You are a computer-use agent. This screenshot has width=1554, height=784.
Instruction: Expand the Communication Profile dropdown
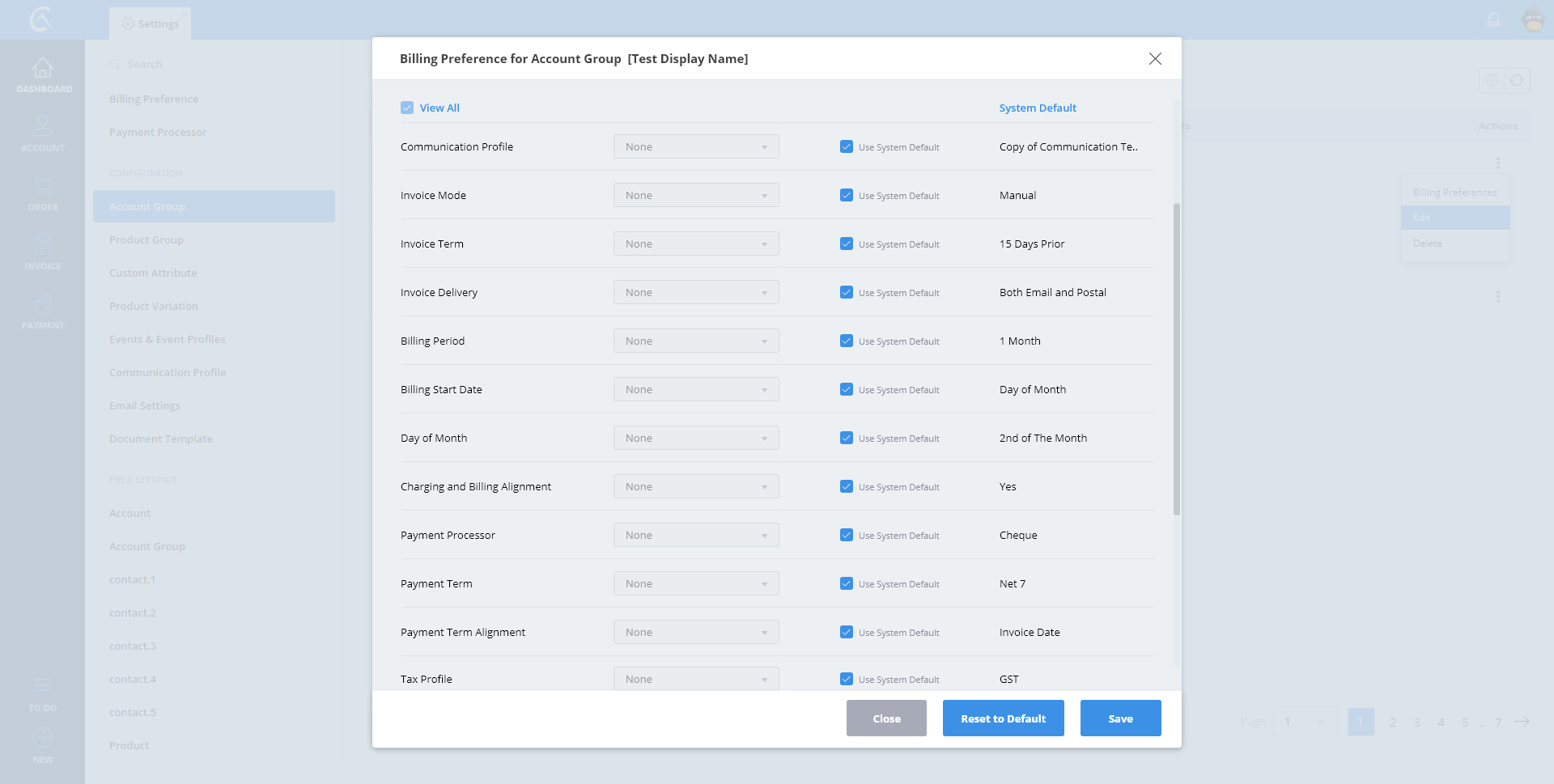pyautogui.click(x=696, y=147)
